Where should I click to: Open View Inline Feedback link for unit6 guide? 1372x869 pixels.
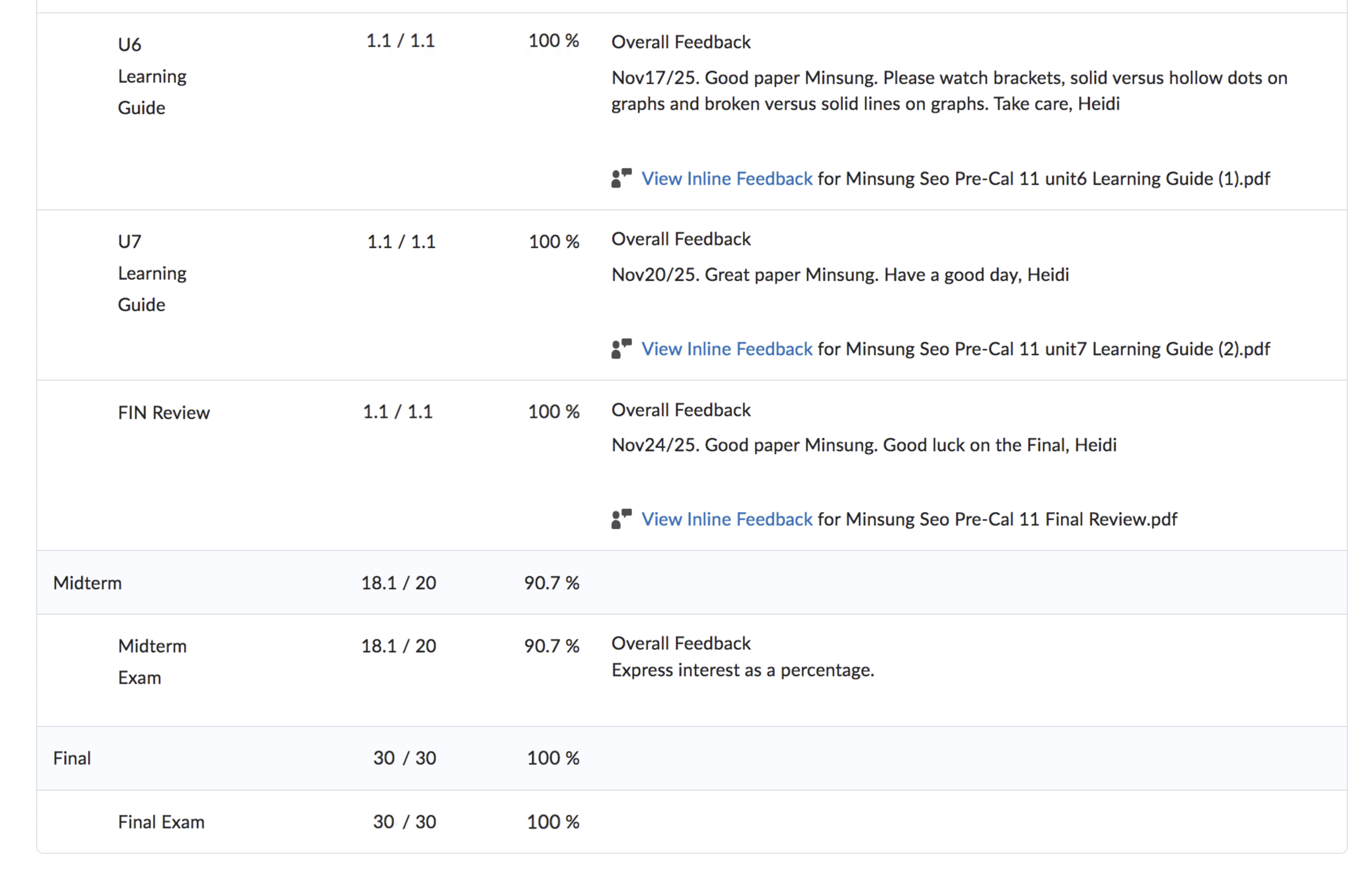tap(727, 178)
